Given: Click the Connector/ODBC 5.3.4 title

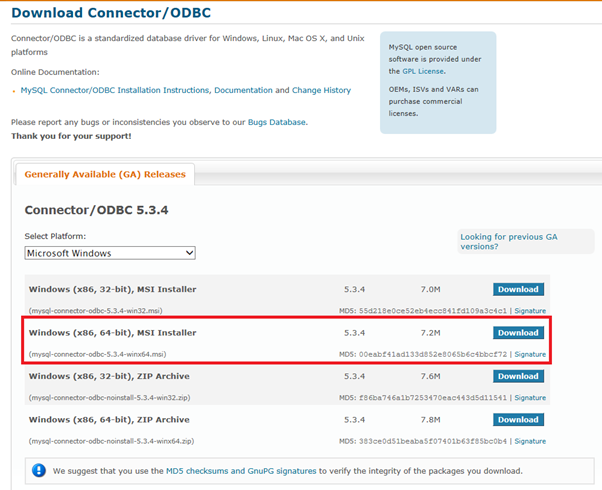Looking at the screenshot, I should (96, 210).
